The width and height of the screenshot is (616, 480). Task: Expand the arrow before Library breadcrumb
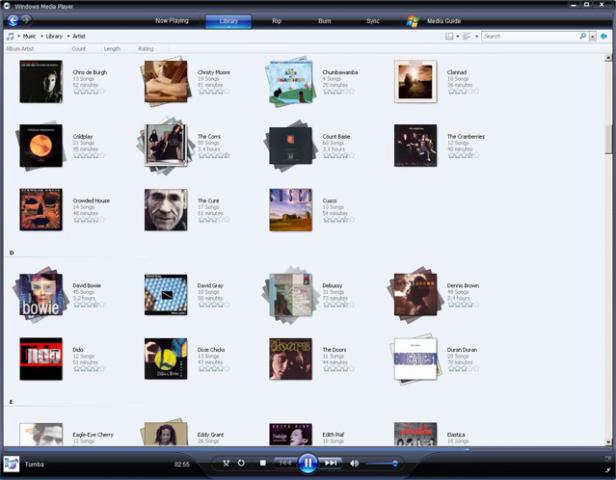point(42,36)
